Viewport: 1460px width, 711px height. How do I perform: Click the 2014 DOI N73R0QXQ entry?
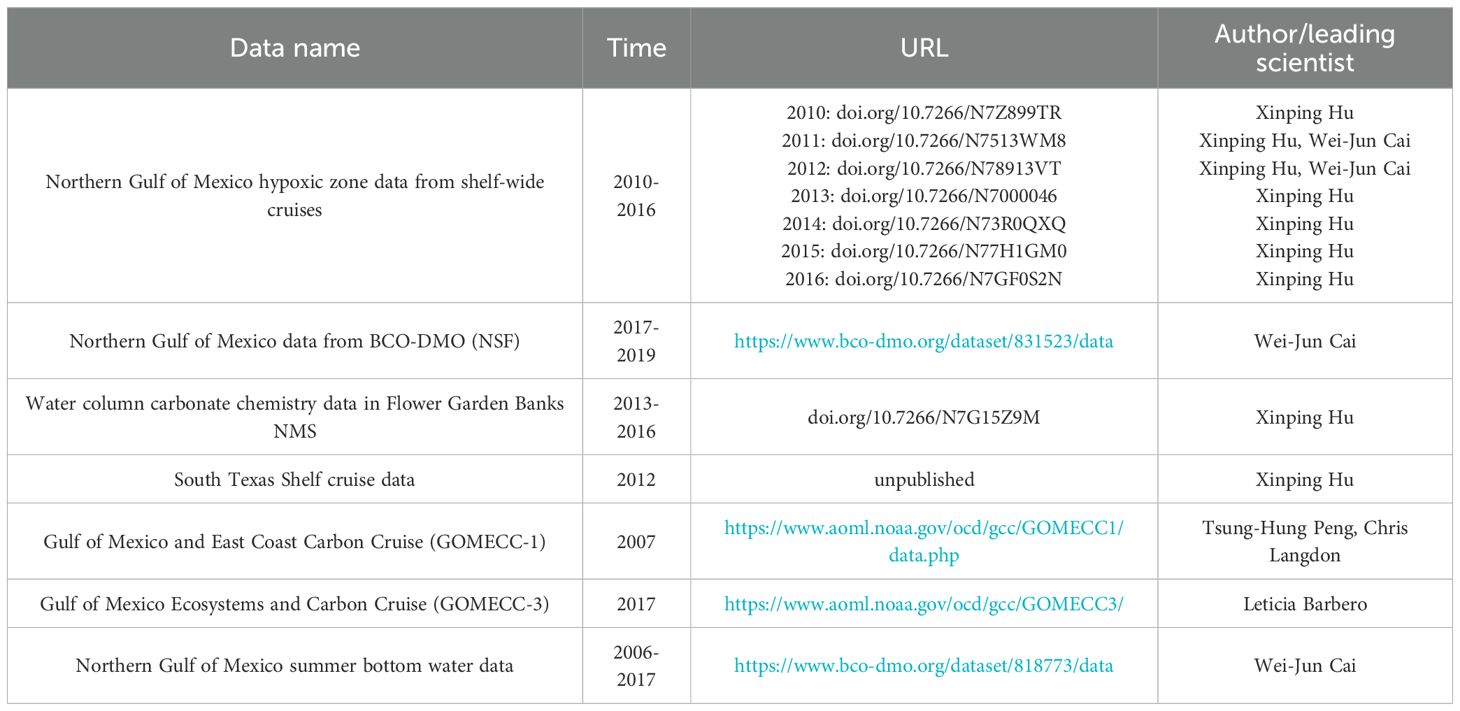(923, 224)
